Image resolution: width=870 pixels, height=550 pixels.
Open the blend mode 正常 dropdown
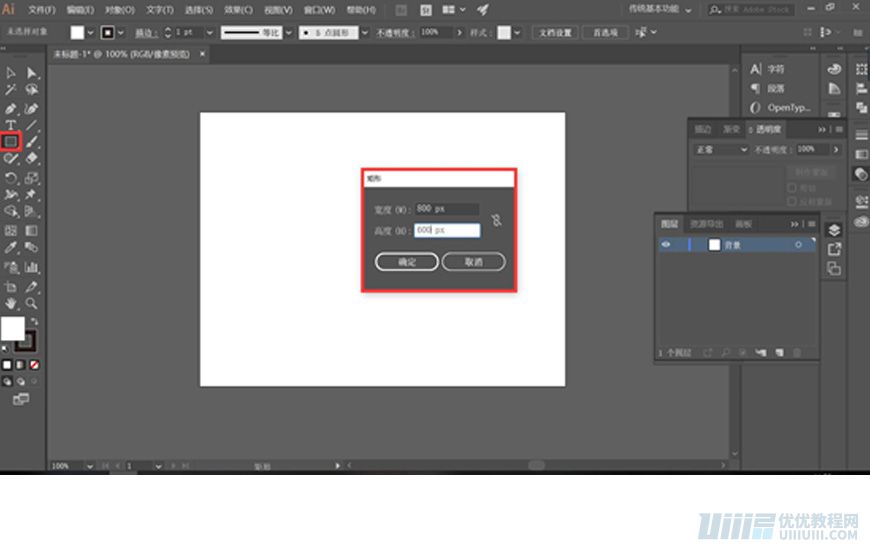tap(720, 149)
